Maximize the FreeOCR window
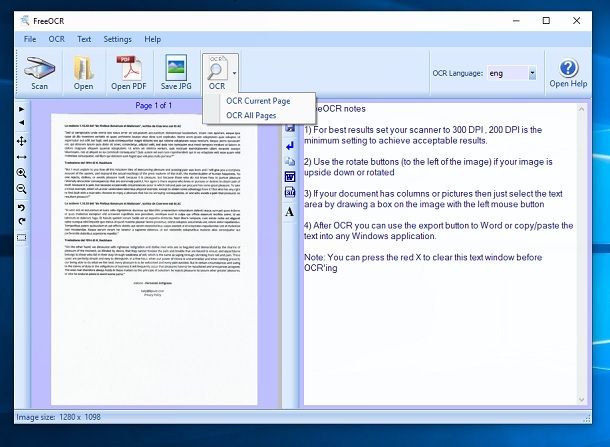This screenshot has width=610, height=447. (546, 21)
